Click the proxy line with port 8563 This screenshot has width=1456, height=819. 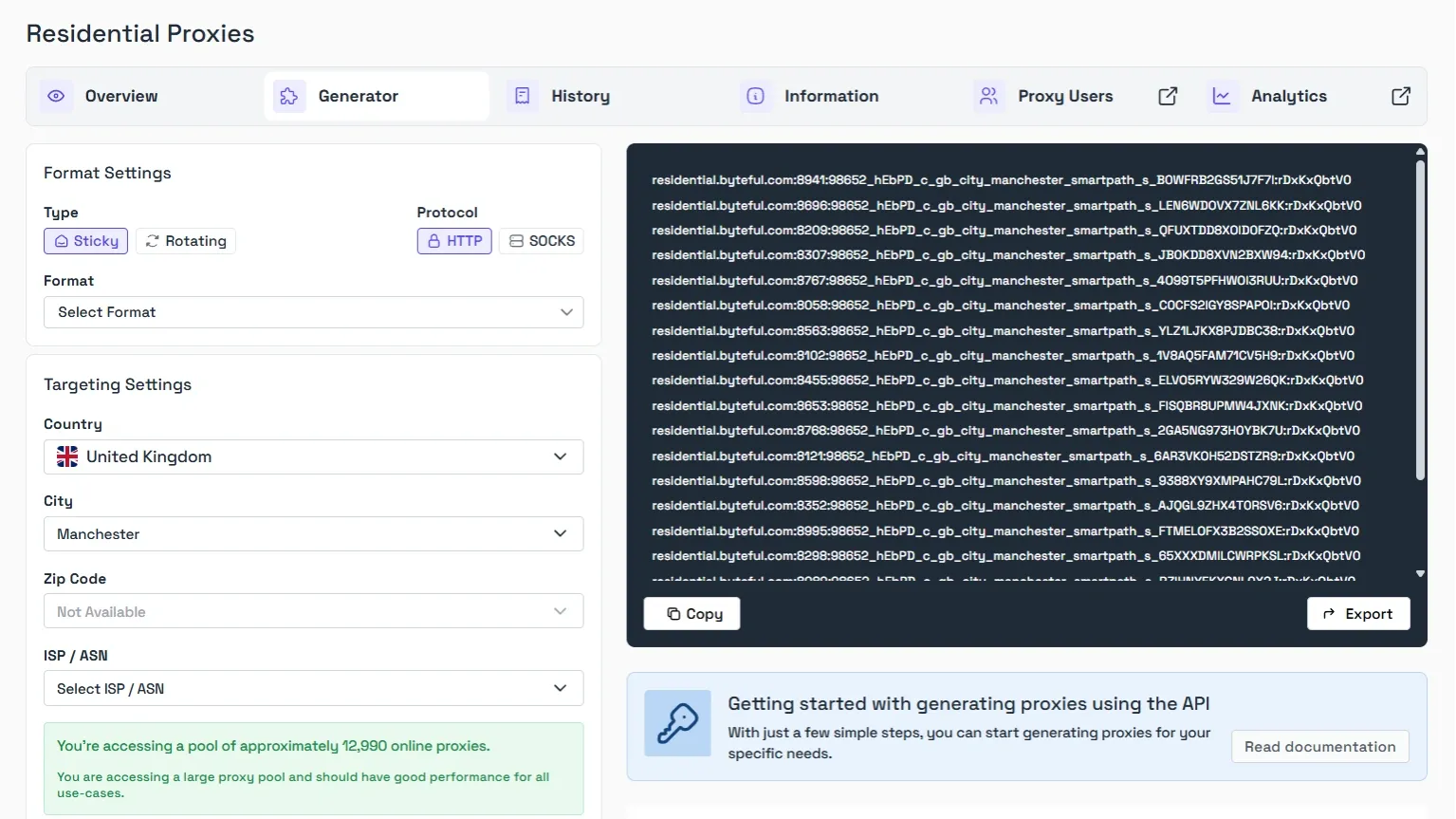pos(1004,331)
